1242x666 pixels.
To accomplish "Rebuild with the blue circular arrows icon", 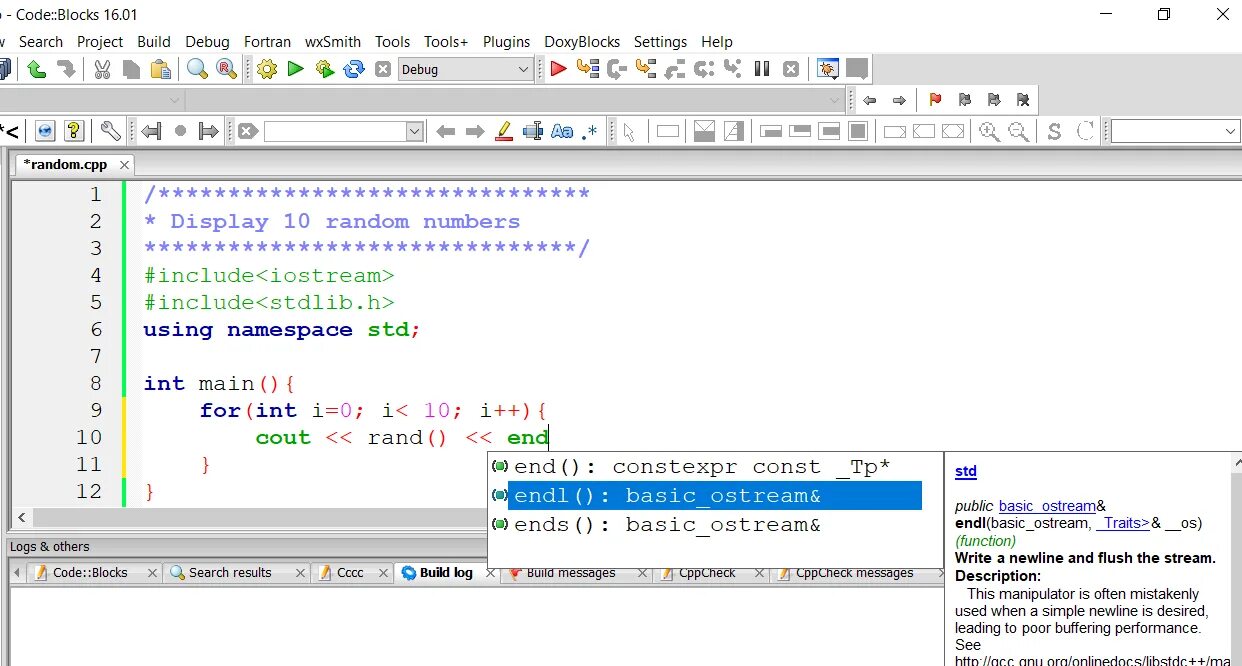I will click(353, 69).
